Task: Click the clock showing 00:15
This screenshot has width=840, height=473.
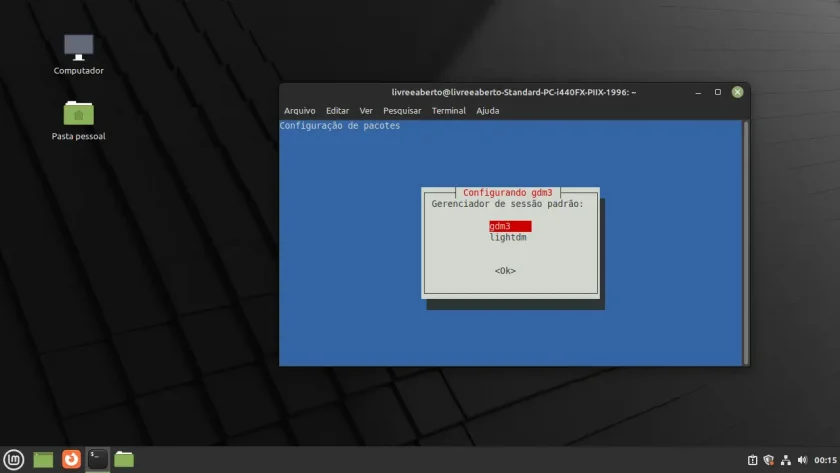Action: click(825, 460)
